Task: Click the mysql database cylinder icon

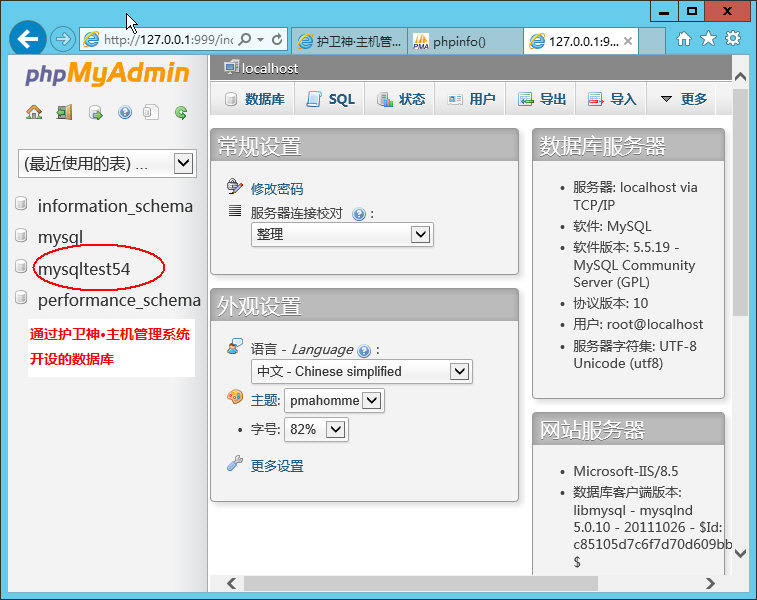Action: [21, 235]
